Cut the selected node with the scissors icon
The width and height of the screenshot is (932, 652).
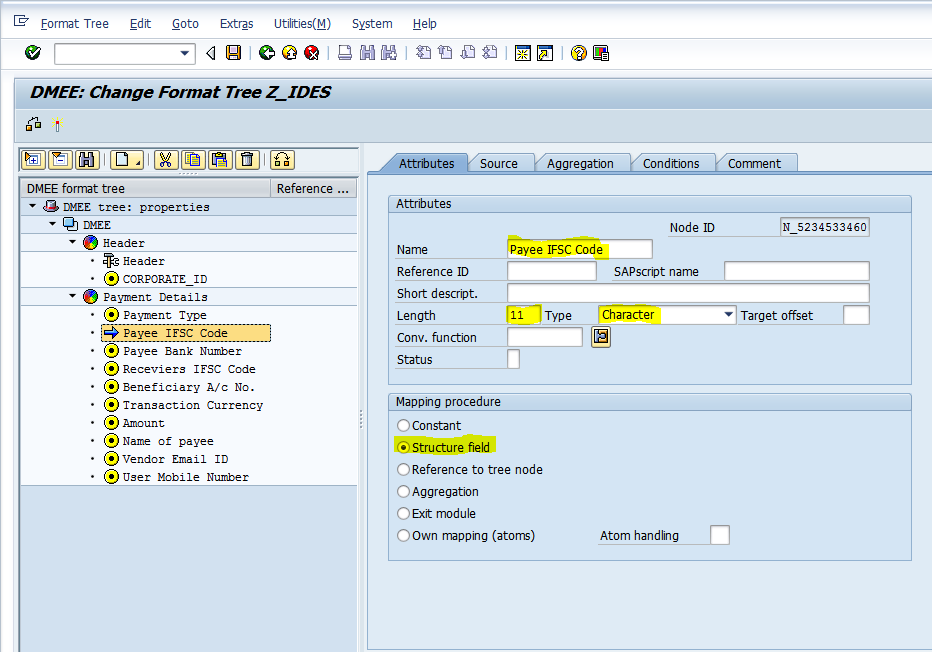click(x=166, y=160)
